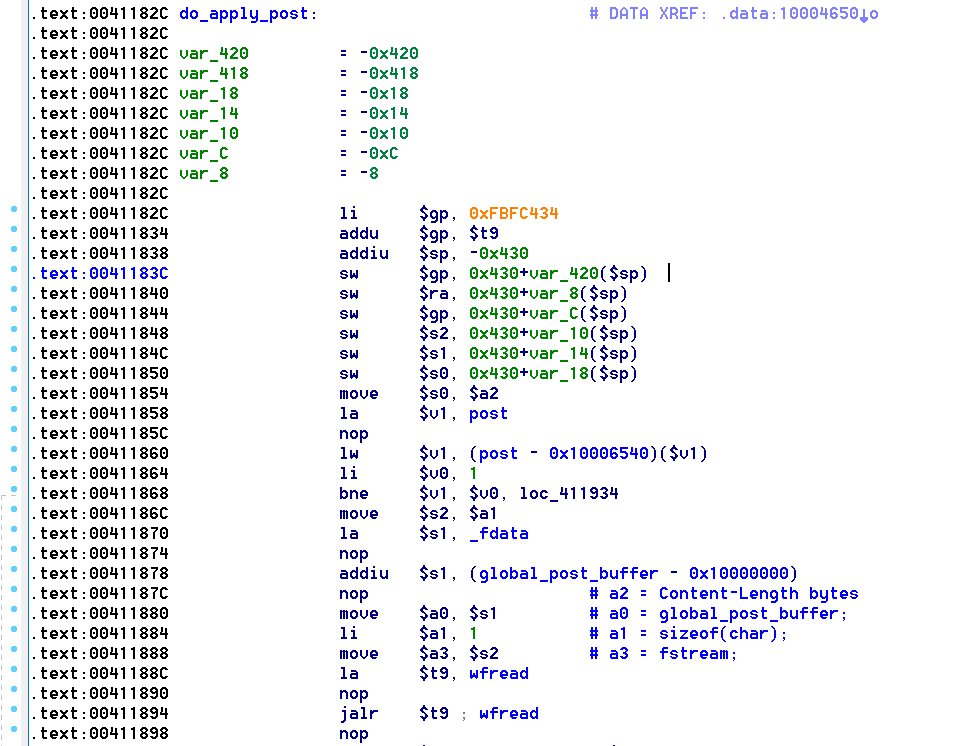
Task: Select the var_420 stack variable definition
Action: click(x=214, y=54)
